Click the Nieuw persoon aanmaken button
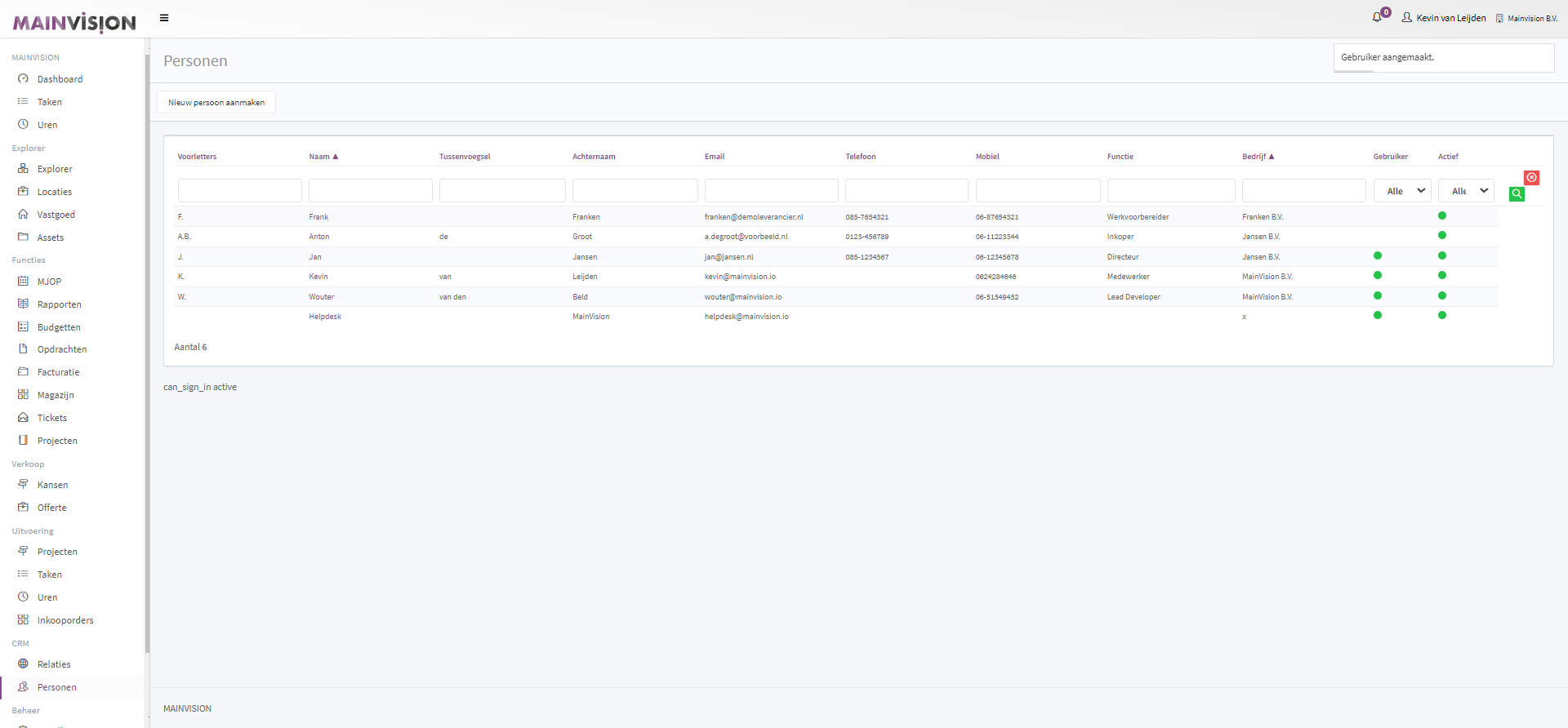 (216, 103)
